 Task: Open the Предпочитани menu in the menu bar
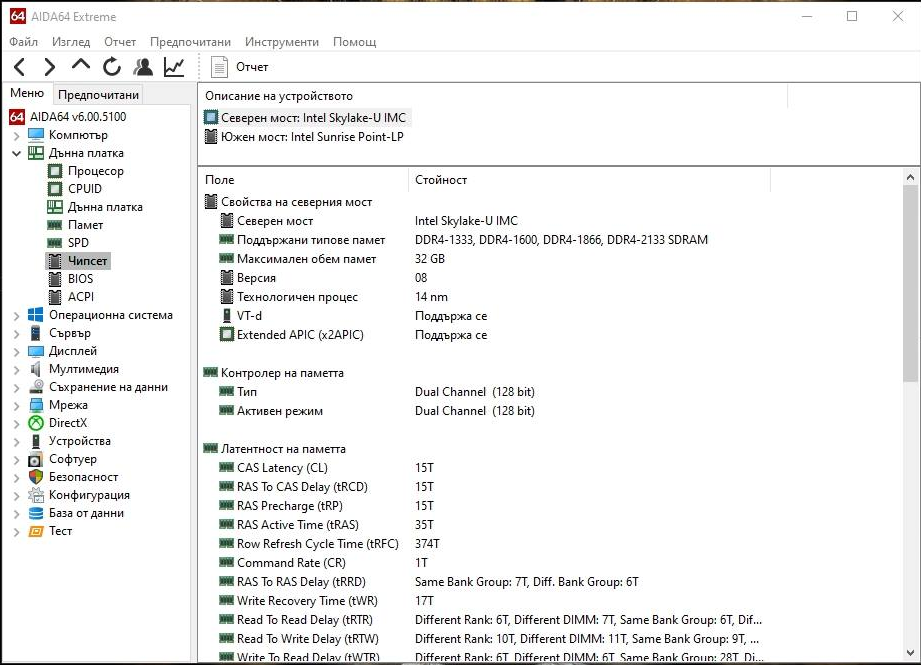pyautogui.click(x=190, y=42)
